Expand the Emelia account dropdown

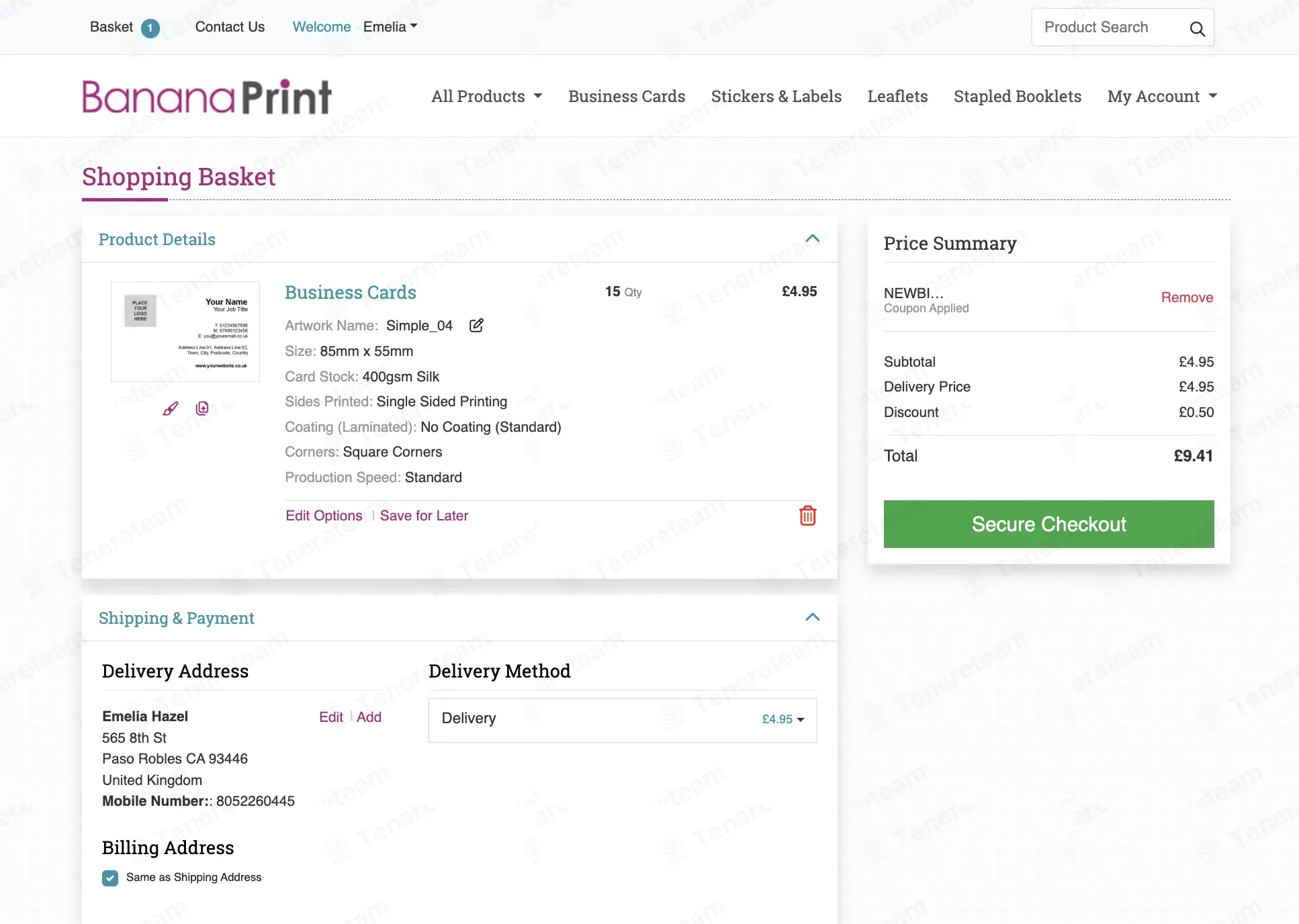[390, 27]
